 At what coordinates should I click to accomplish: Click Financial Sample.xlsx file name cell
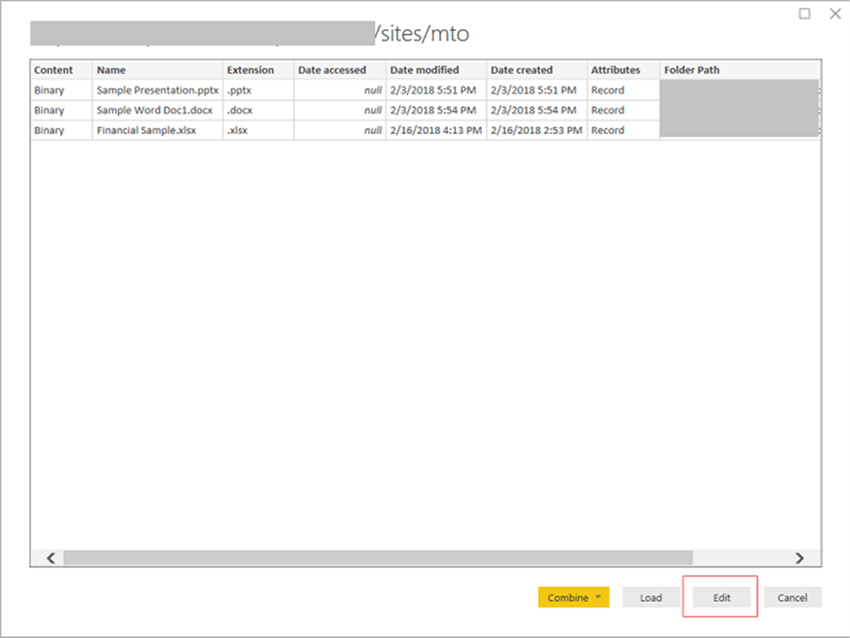pos(146,130)
